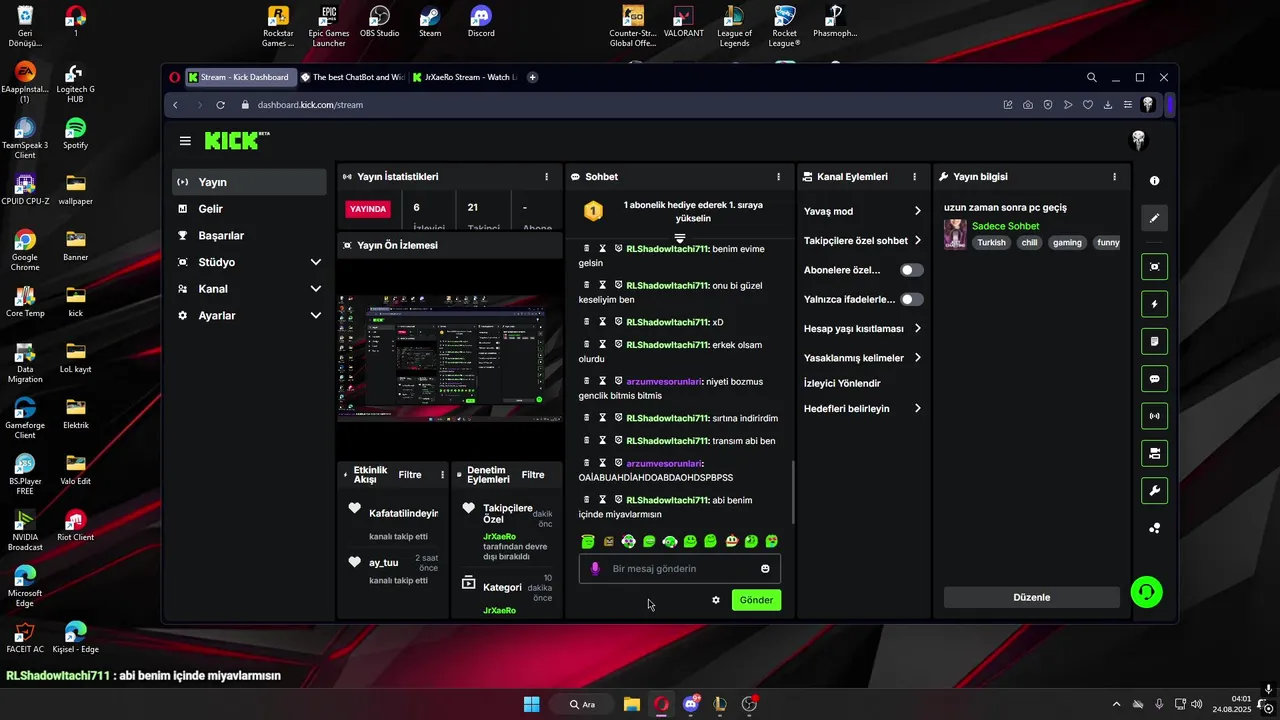Open the pencil edit icon in right sidebar

point(1154,218)
